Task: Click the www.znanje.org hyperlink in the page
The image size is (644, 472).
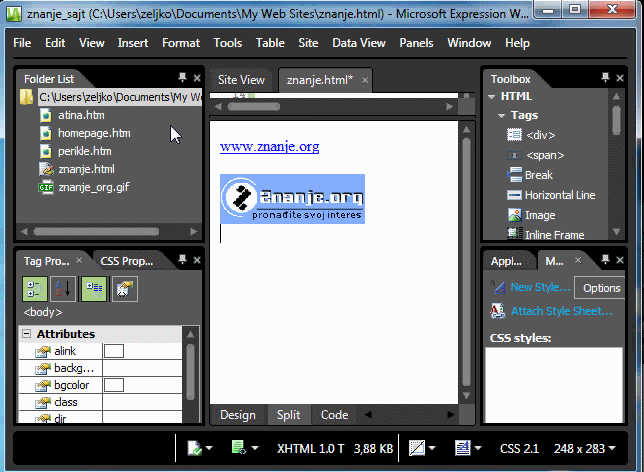Action: click(269, 147)
